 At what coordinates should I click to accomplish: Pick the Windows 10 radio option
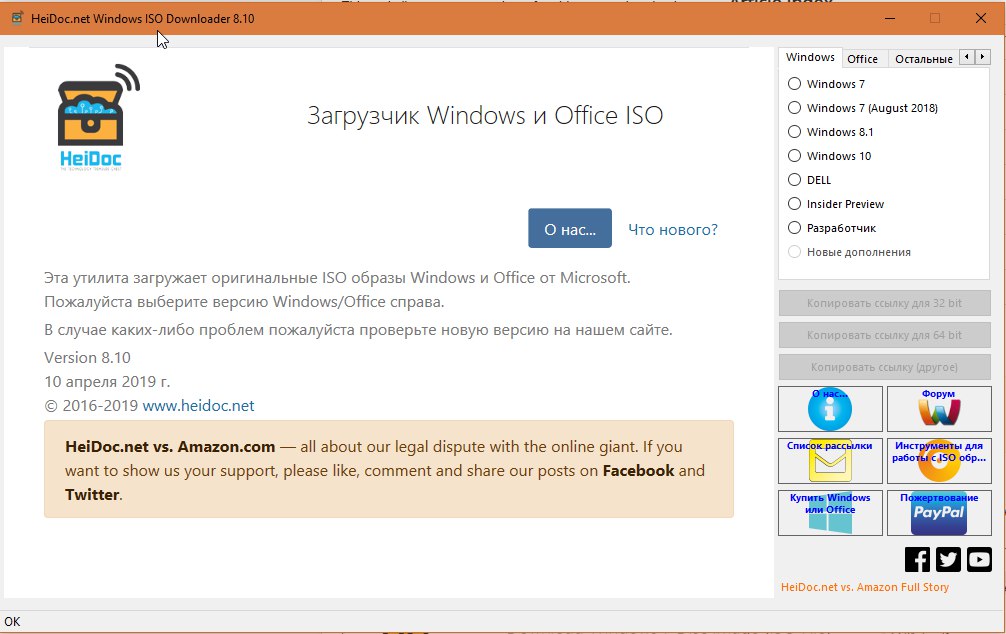tap(794, 156)
